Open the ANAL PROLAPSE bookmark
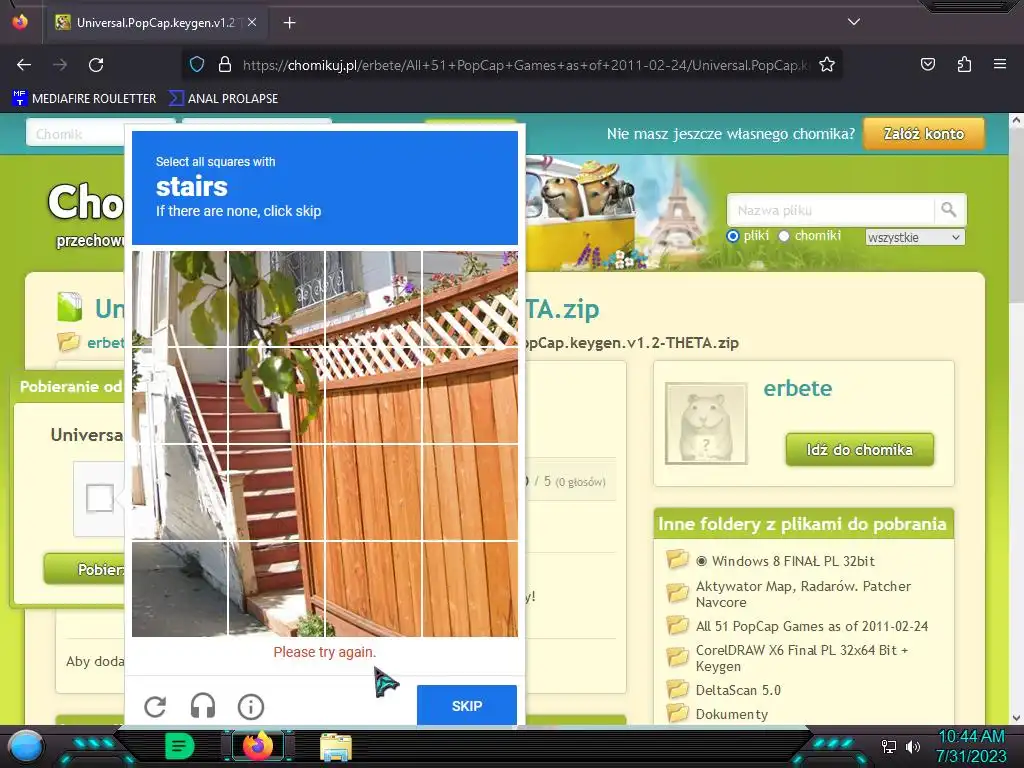1024x768 pixels. [x=223, y=99]
